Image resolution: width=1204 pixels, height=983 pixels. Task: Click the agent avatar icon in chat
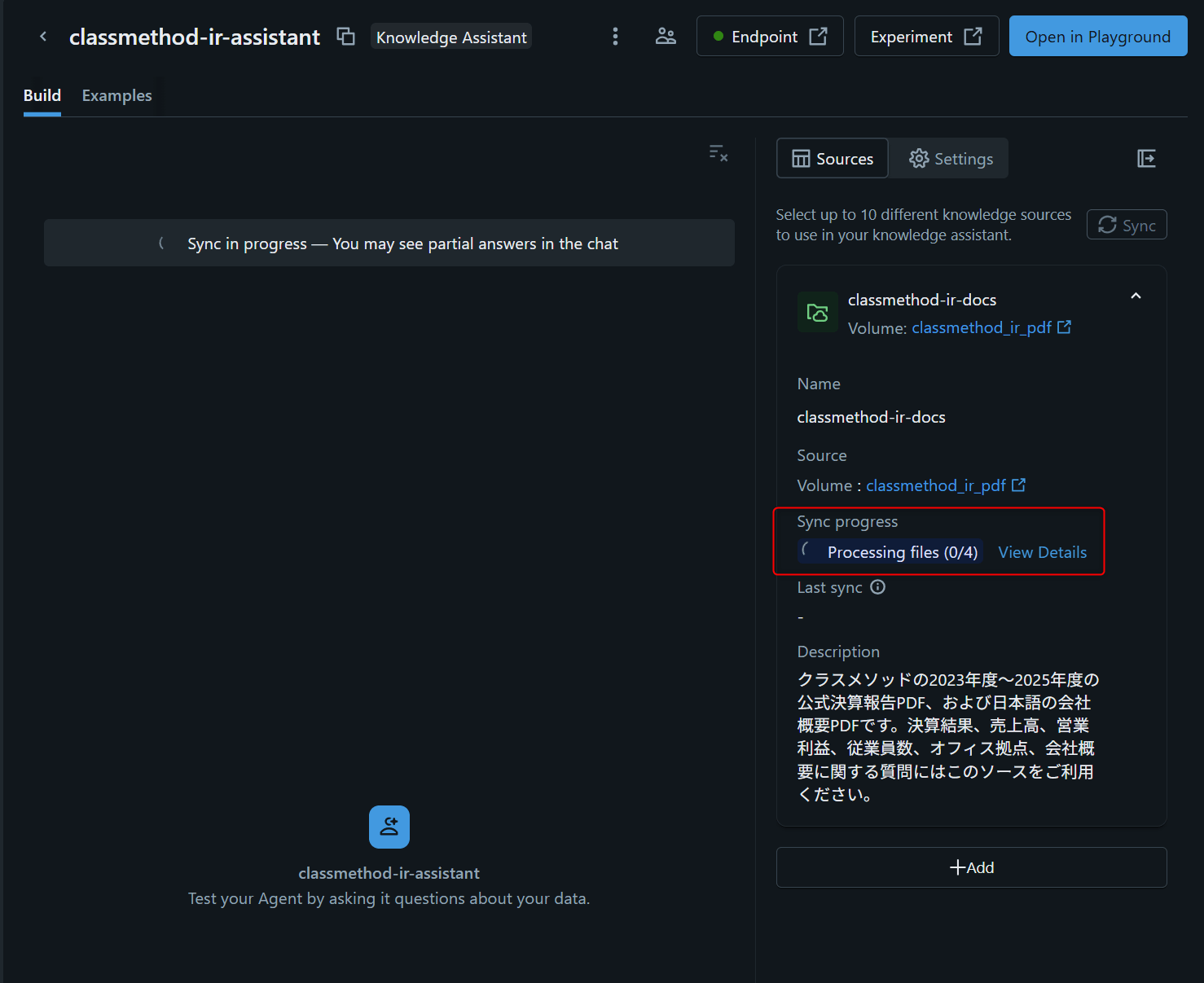click(x=389, y=827)
